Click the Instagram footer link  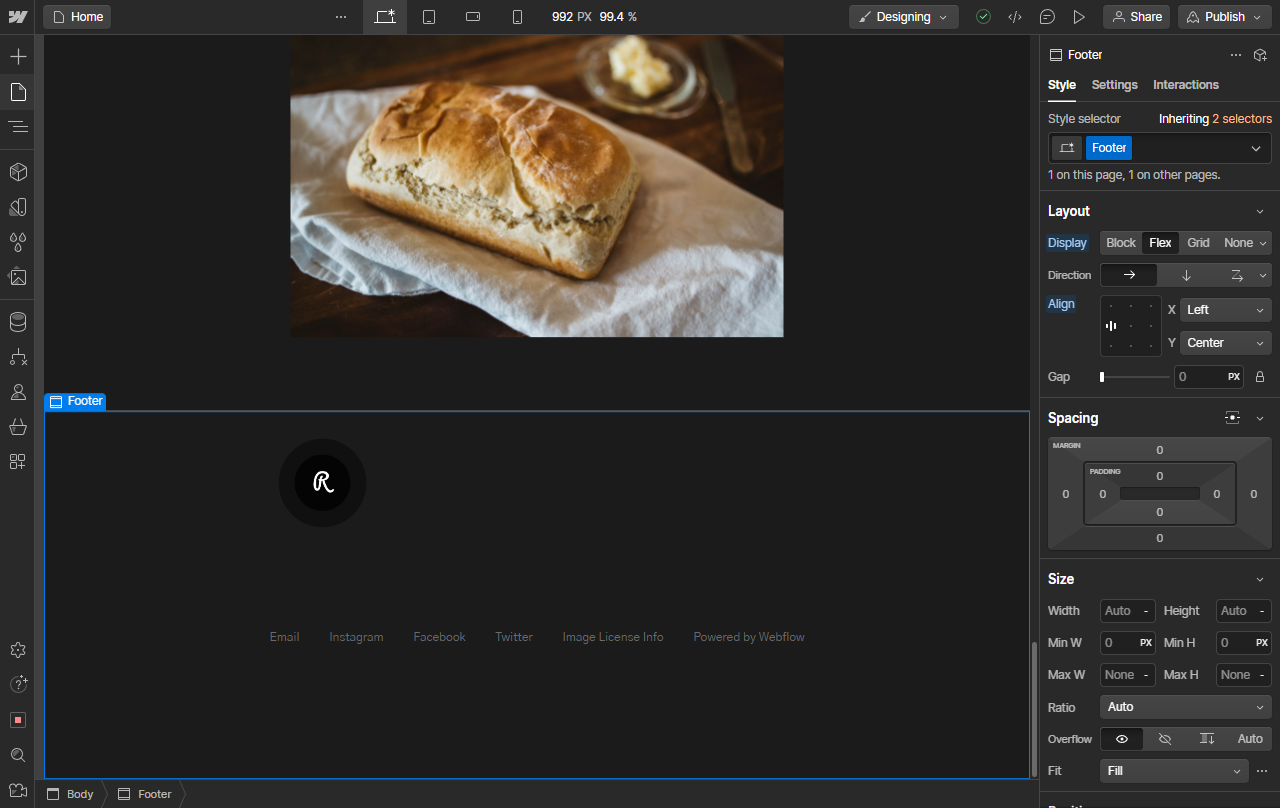[x=356, y=637]
